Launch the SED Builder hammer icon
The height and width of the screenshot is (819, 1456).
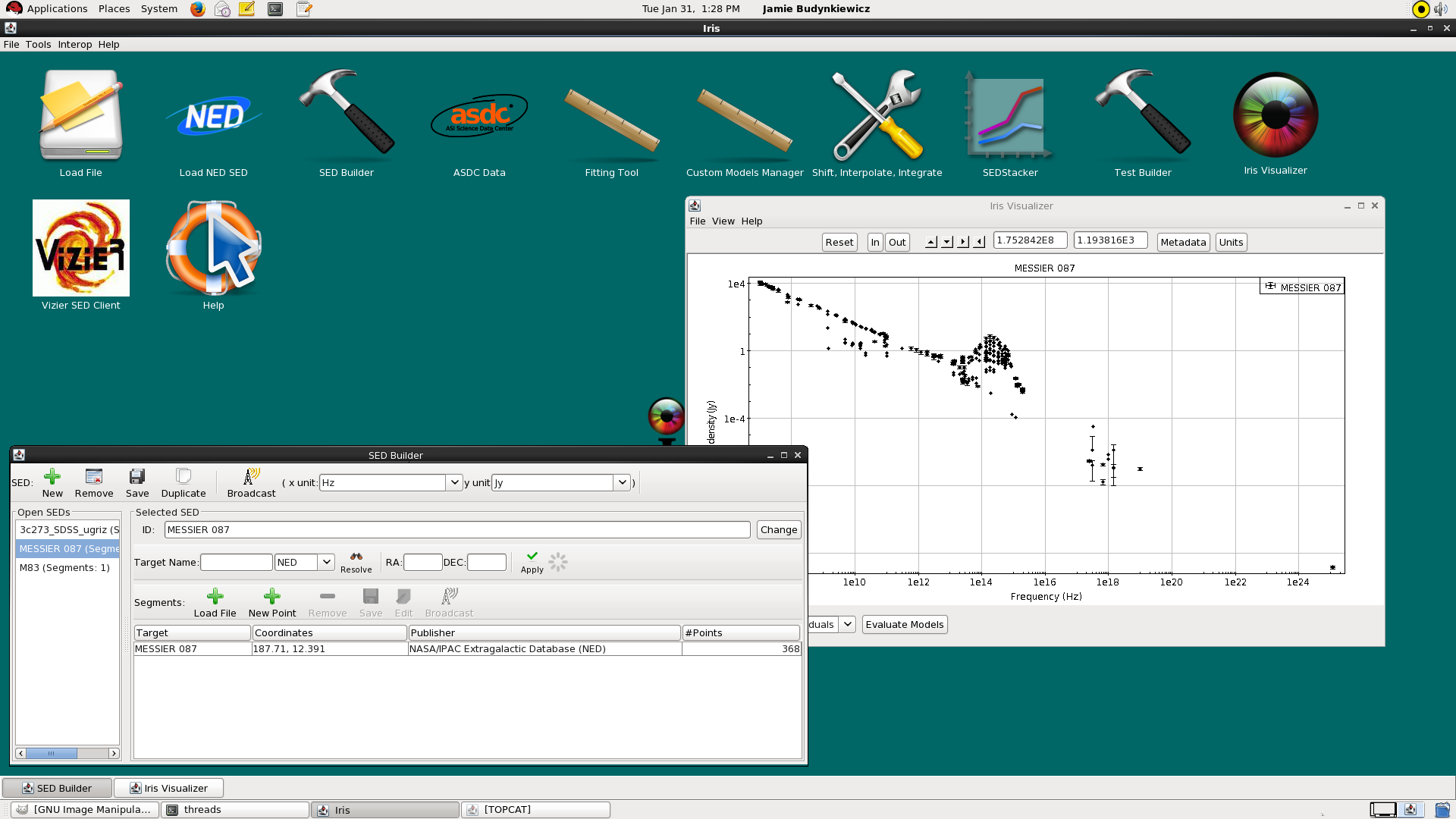(x=347, y=112)
